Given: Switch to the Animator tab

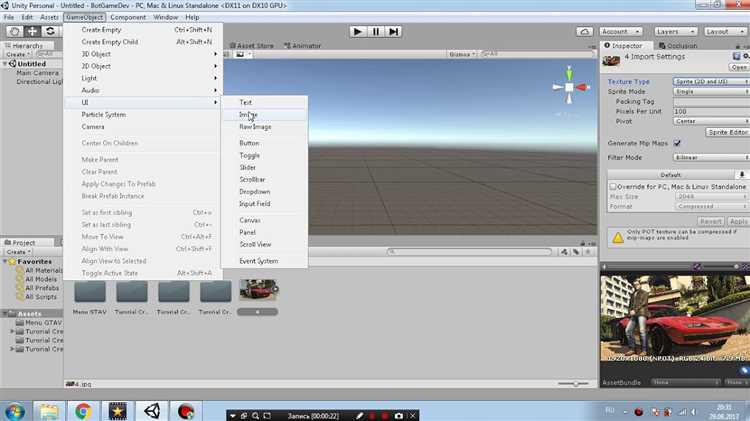Looking at the screenshot, I should [302, 46].
